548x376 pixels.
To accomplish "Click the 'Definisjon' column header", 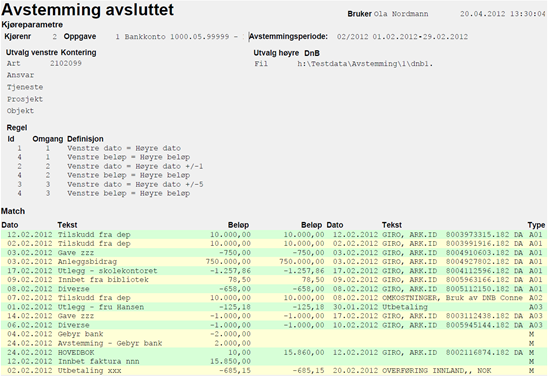I will tap(85, 139).
